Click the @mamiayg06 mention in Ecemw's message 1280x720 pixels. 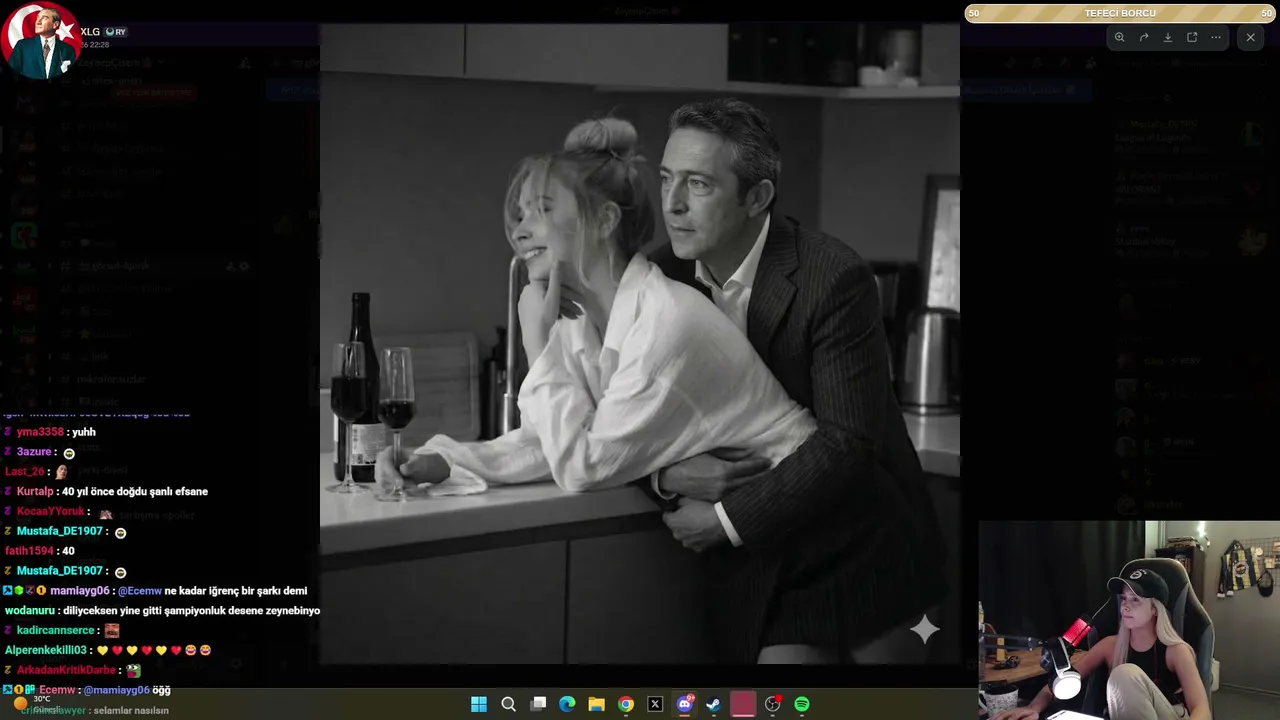(x=116, y=690)
